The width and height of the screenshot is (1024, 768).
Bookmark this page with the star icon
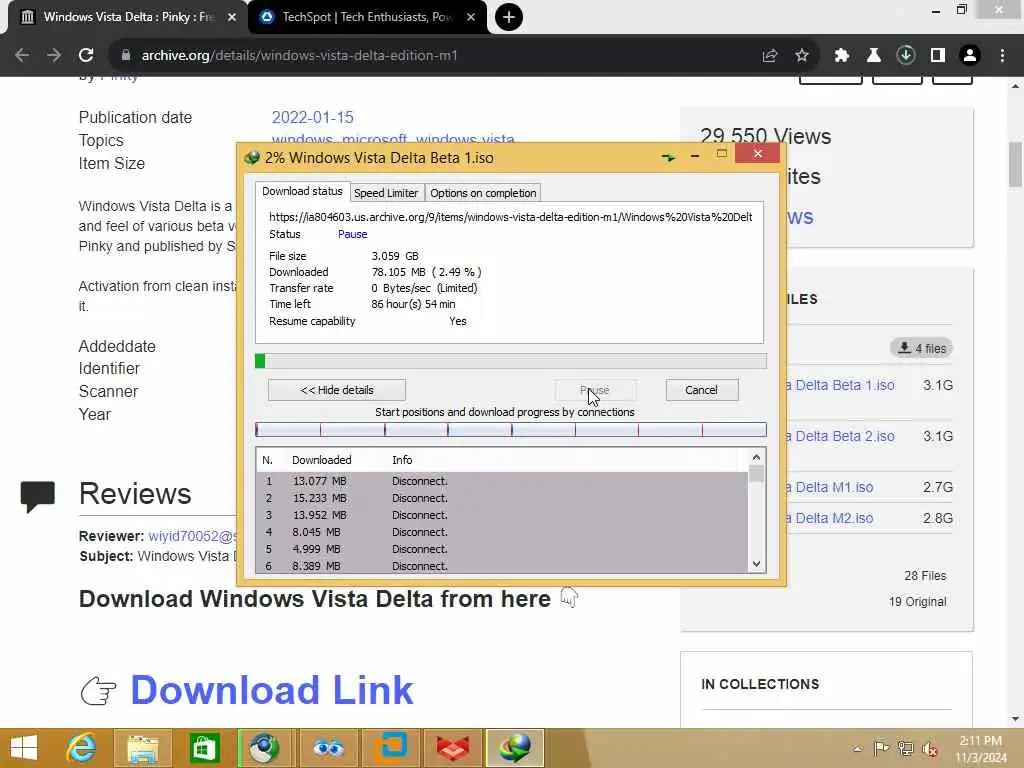(x=802, y=56)
